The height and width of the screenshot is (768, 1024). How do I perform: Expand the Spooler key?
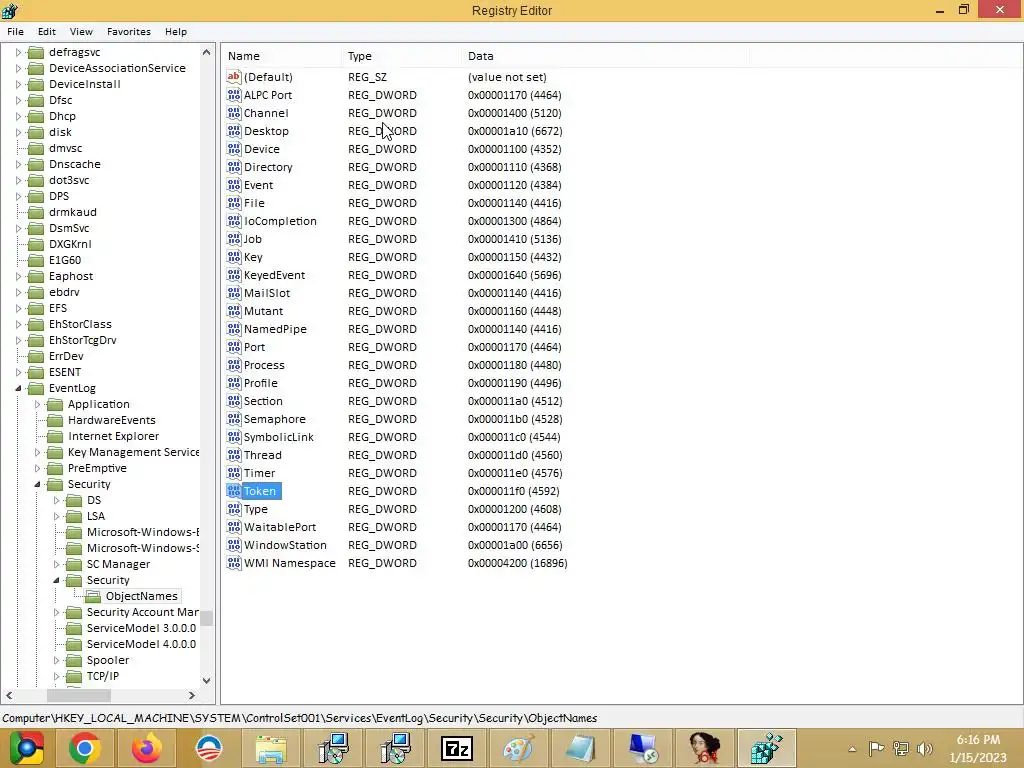click(56, 660)
